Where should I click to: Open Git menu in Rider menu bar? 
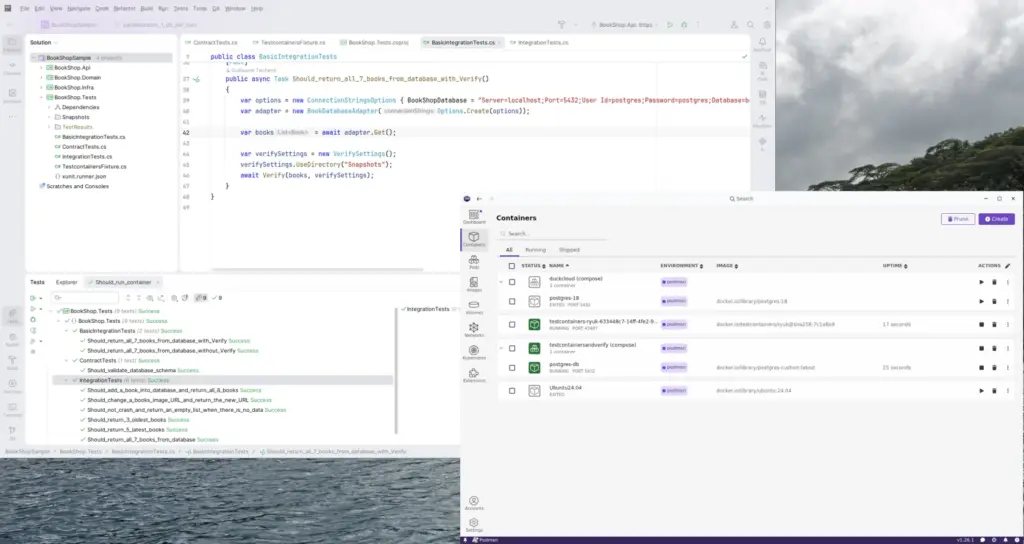click(x=216, y=8)
